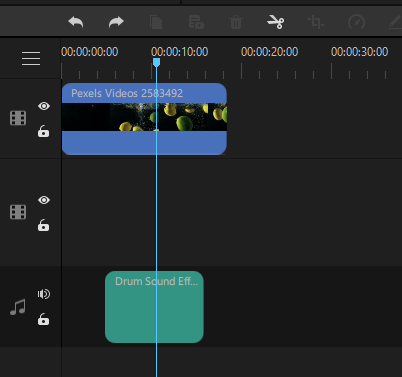Hide the first video track via eye icon
This screenshot has width=402, height=377.
coord(44,106)
